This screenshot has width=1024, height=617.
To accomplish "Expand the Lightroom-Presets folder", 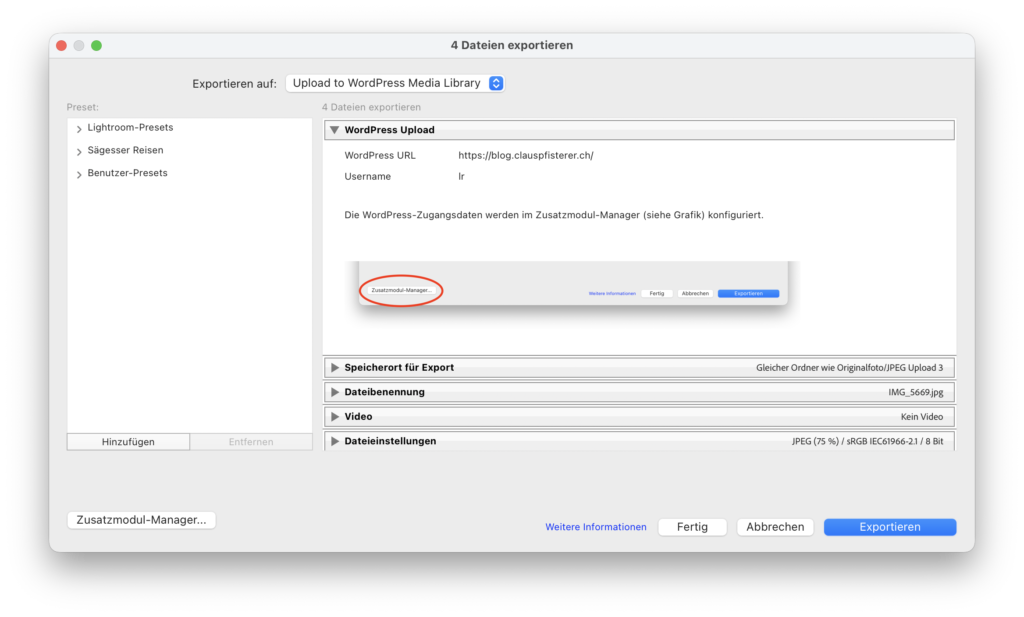I will pos(79,129).
